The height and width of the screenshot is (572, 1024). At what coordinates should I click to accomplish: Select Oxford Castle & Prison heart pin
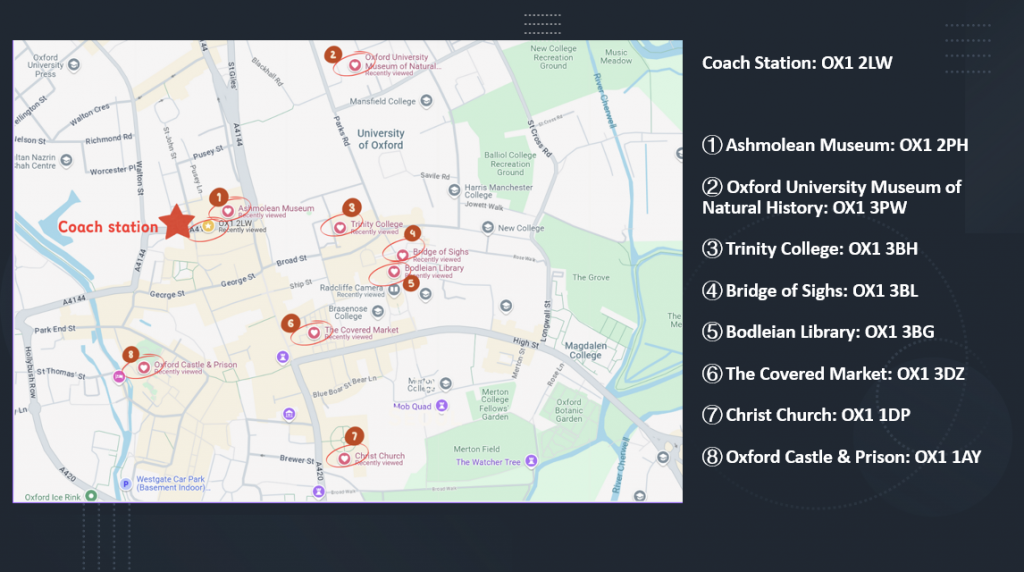[x=143, y=367]
